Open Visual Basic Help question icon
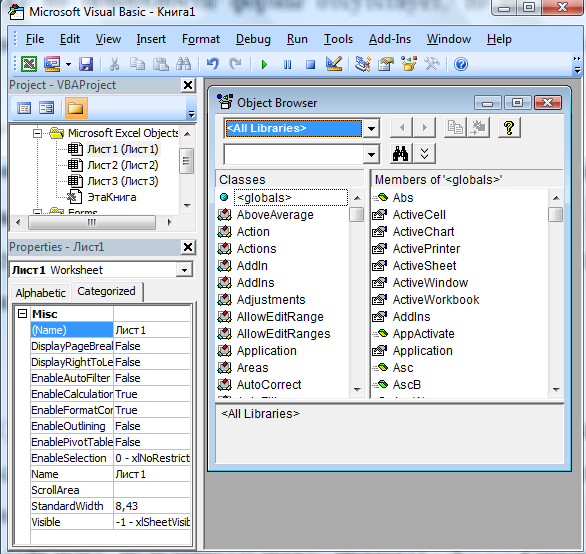The height and width of the screenshot is (554, 586). [x=461, y=64]
